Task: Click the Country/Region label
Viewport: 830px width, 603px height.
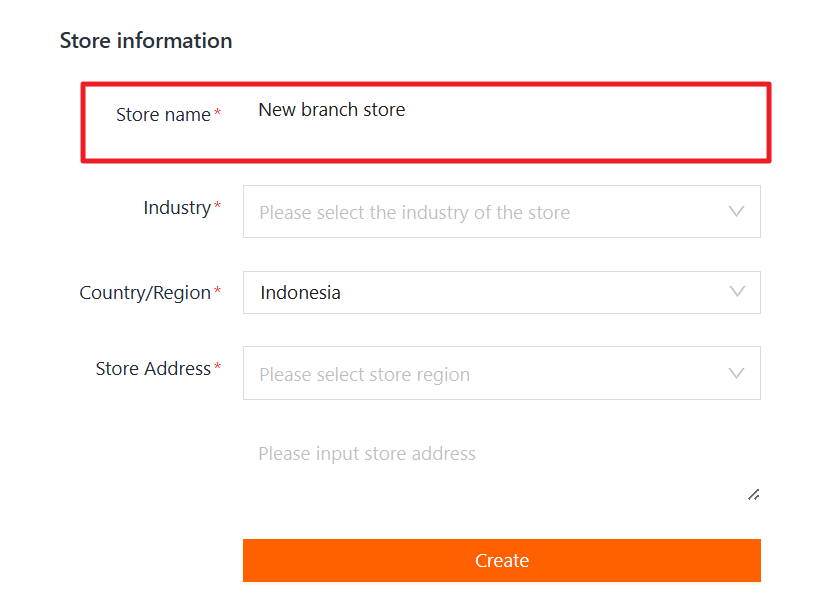Action: click(145, 293)
